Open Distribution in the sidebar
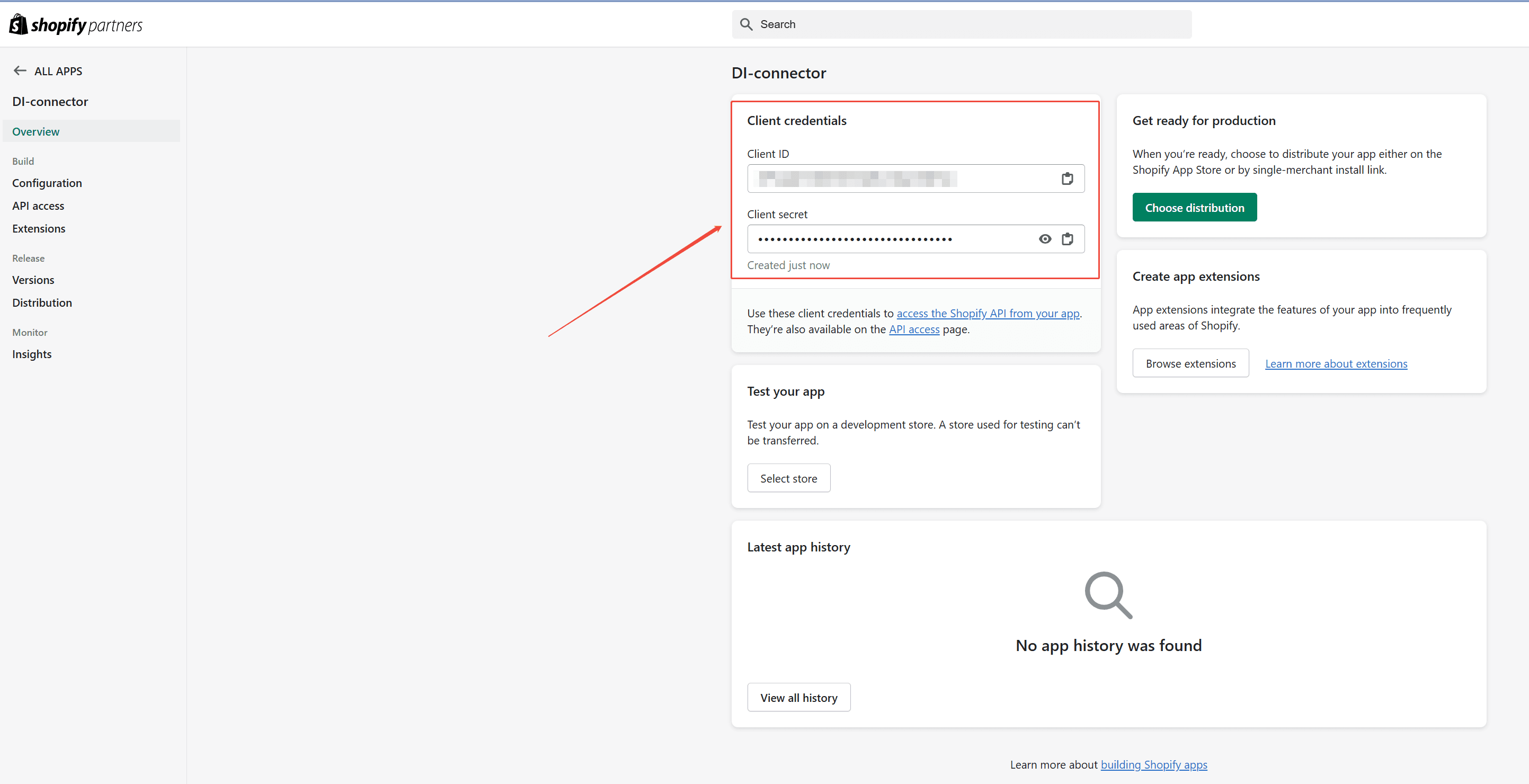 [x=42, y=302]
